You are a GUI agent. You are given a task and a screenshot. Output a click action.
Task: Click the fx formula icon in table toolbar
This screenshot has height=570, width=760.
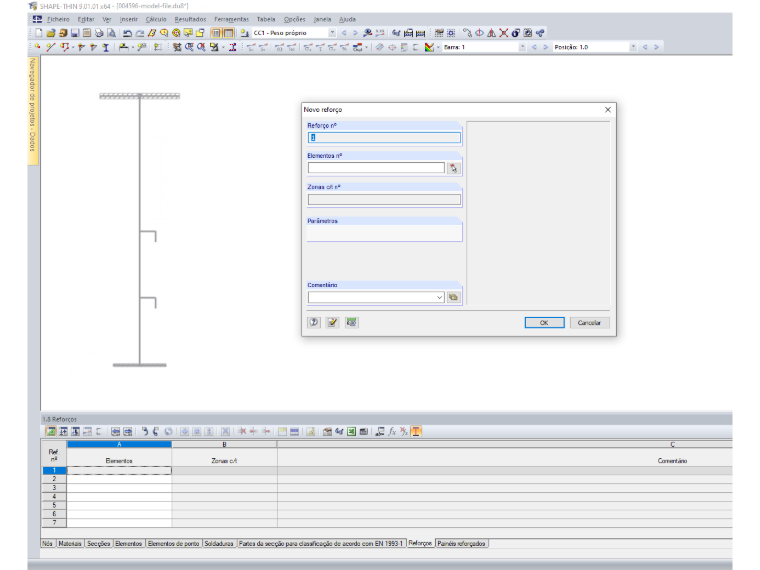[392, 431]
